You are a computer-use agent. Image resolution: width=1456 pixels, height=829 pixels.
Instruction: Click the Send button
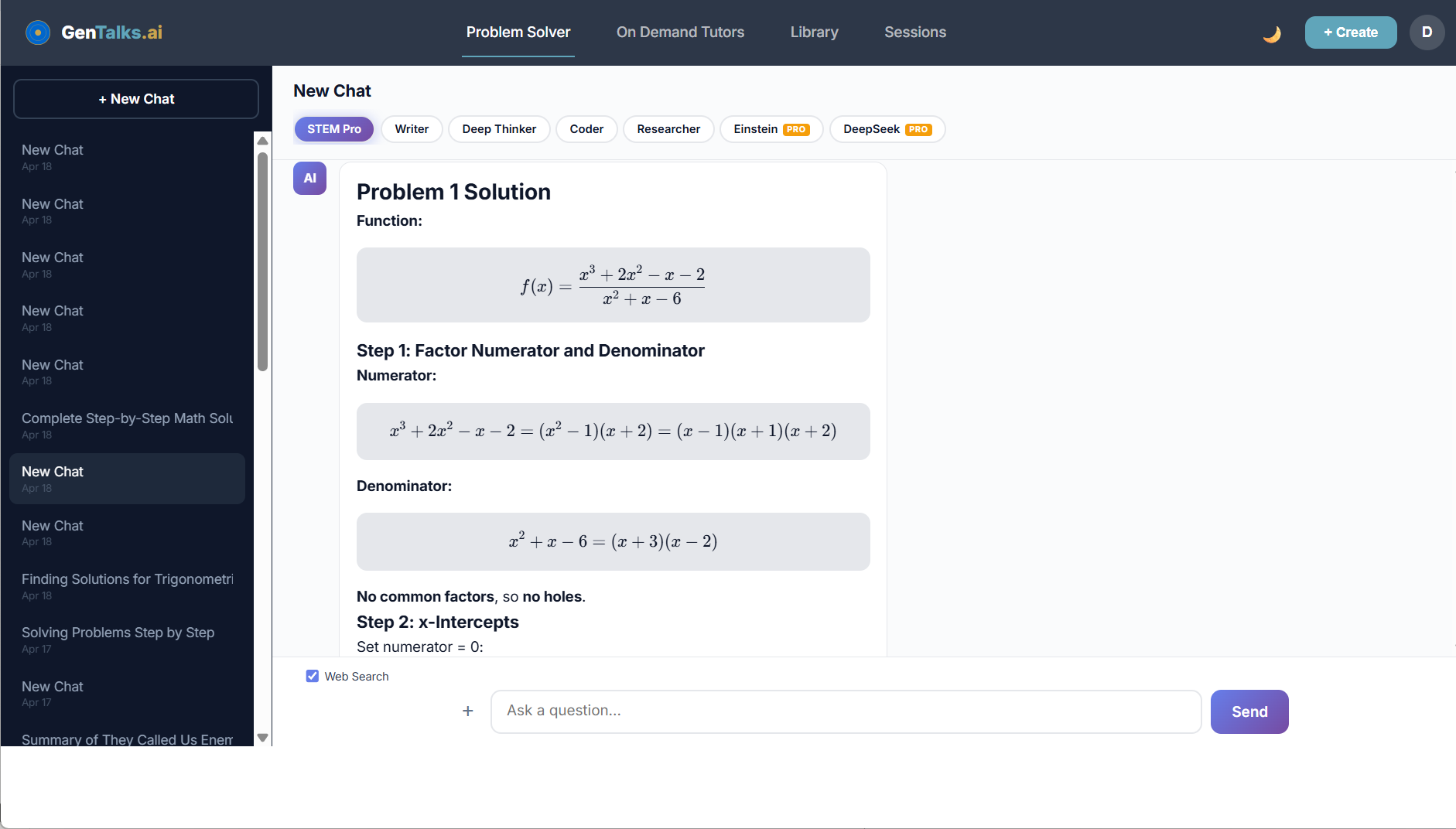pyautogui.click(x=1249, y=711)
